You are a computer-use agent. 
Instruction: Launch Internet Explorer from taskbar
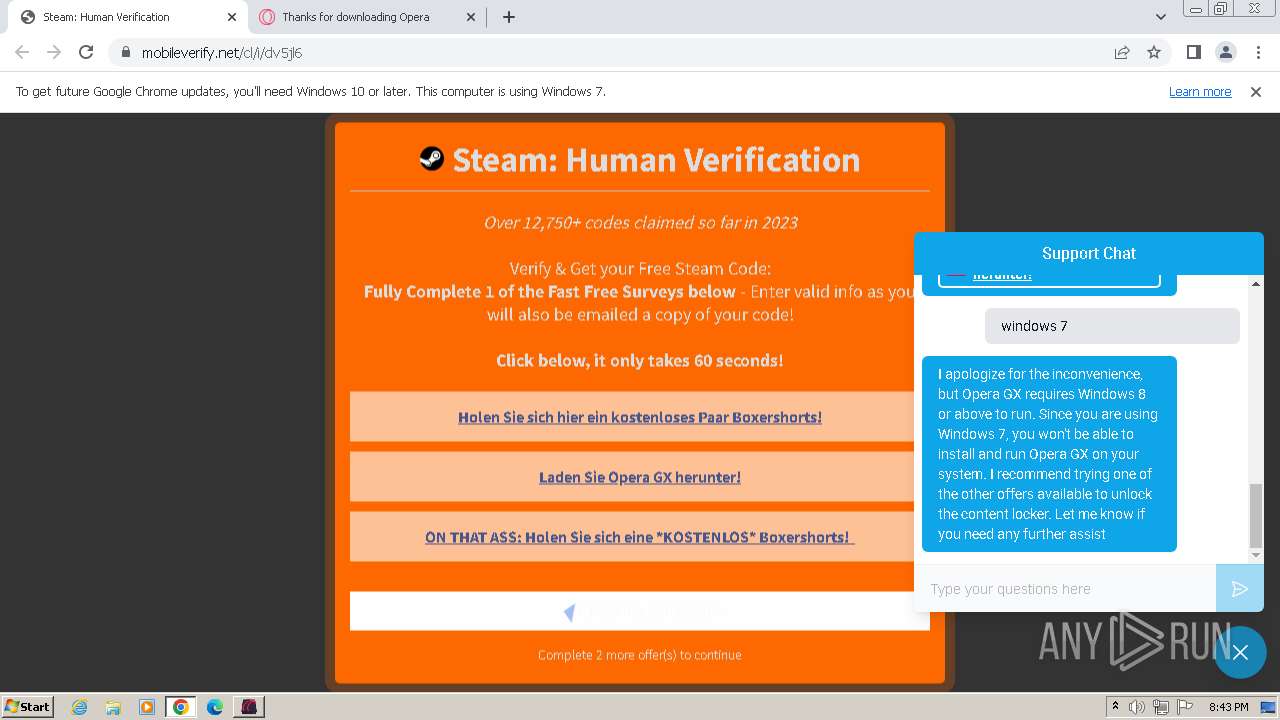(80, 707)
